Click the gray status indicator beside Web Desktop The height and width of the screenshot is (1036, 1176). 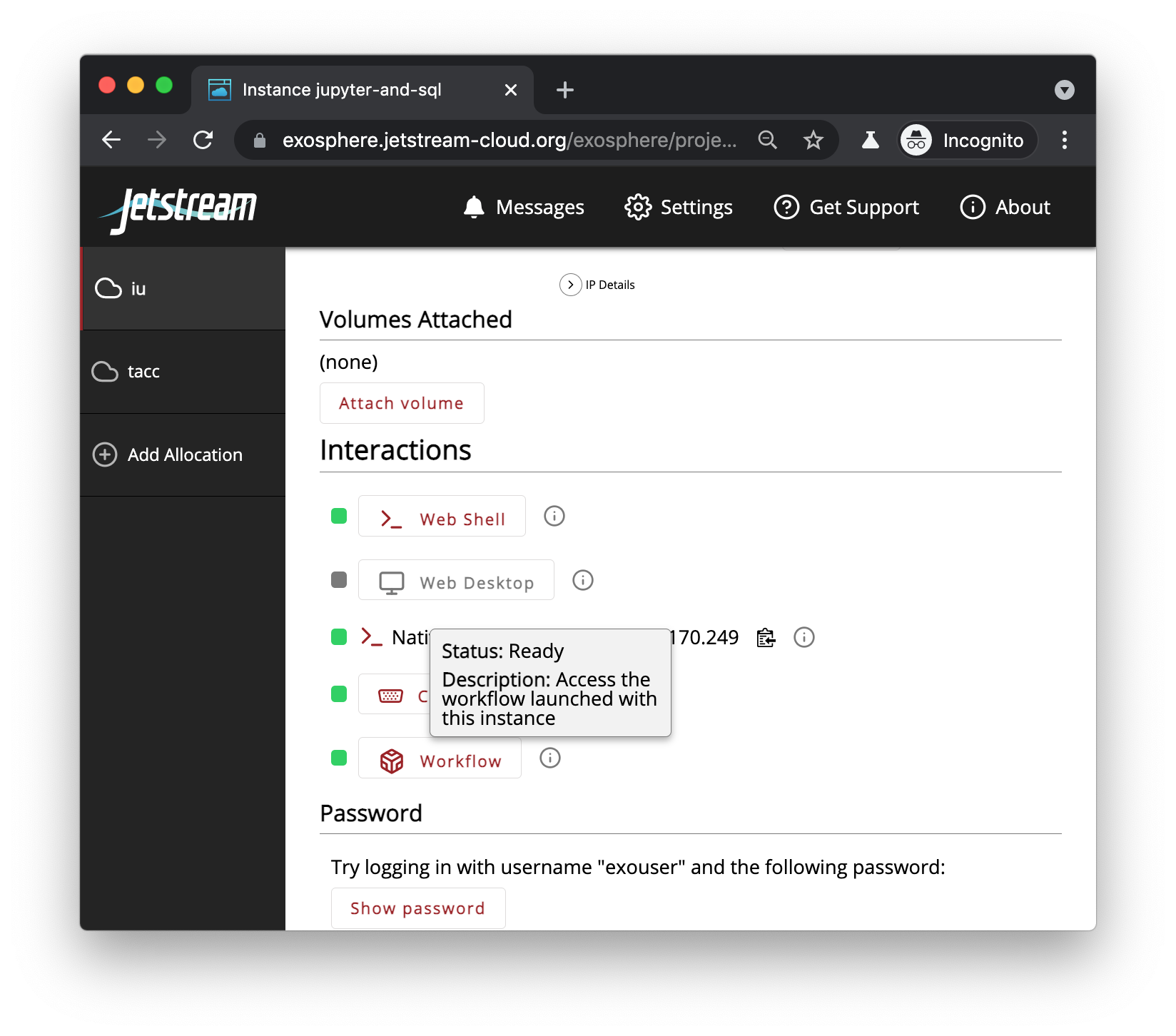tap(338, 579)
